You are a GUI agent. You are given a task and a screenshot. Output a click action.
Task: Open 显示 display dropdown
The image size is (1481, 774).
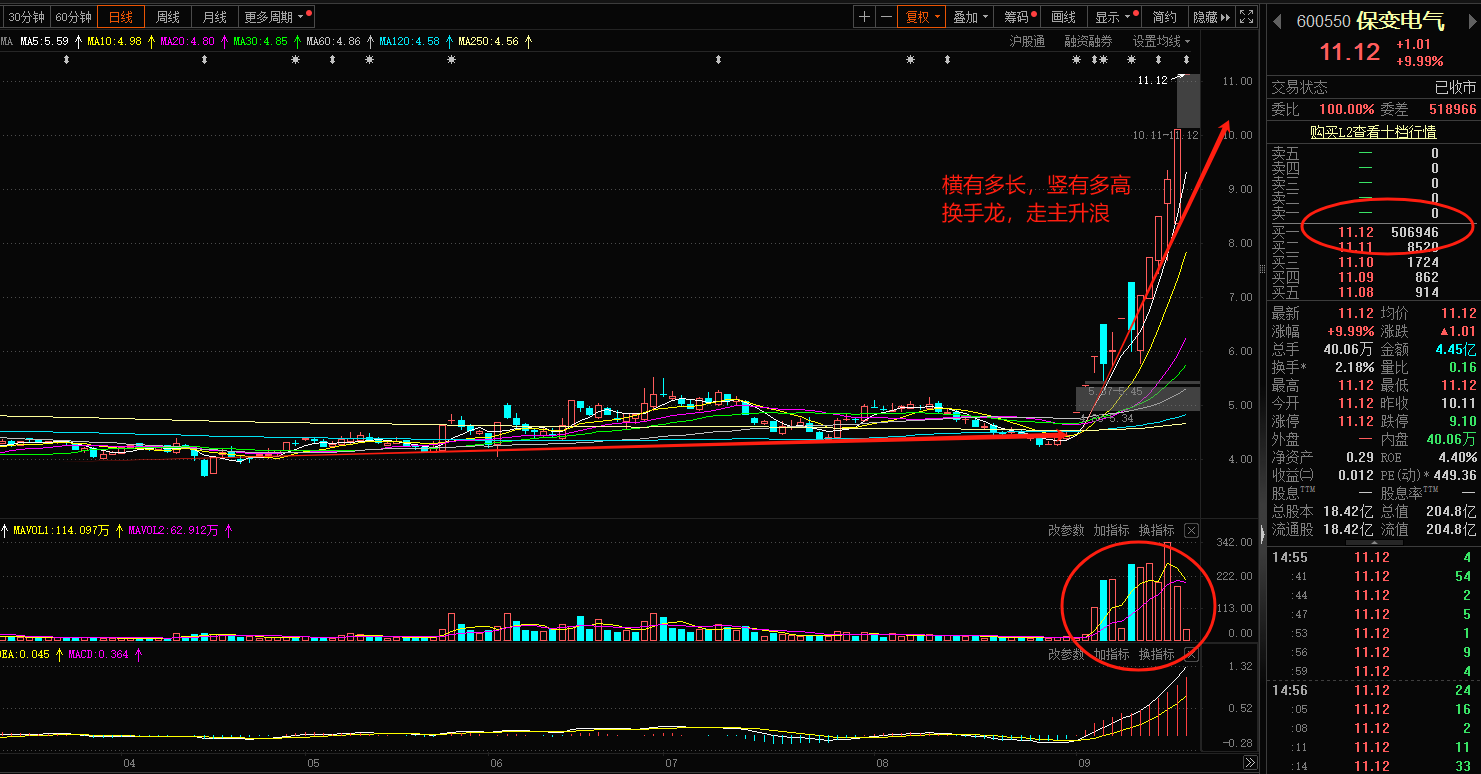pos(1115,17)
